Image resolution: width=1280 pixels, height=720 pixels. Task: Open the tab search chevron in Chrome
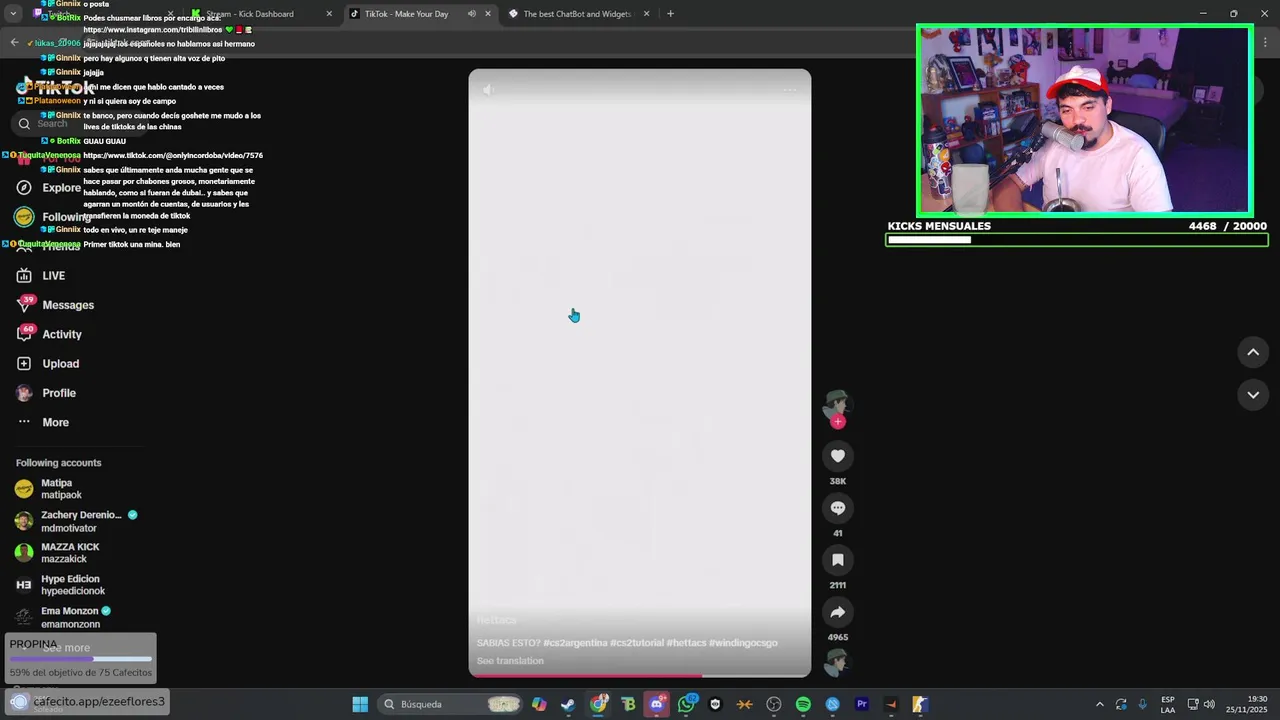tap(14, 14)
